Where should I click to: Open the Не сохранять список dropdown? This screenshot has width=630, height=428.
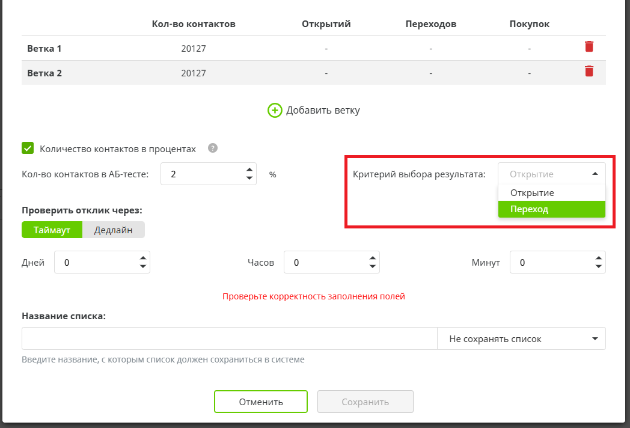[x=521, y=339]
